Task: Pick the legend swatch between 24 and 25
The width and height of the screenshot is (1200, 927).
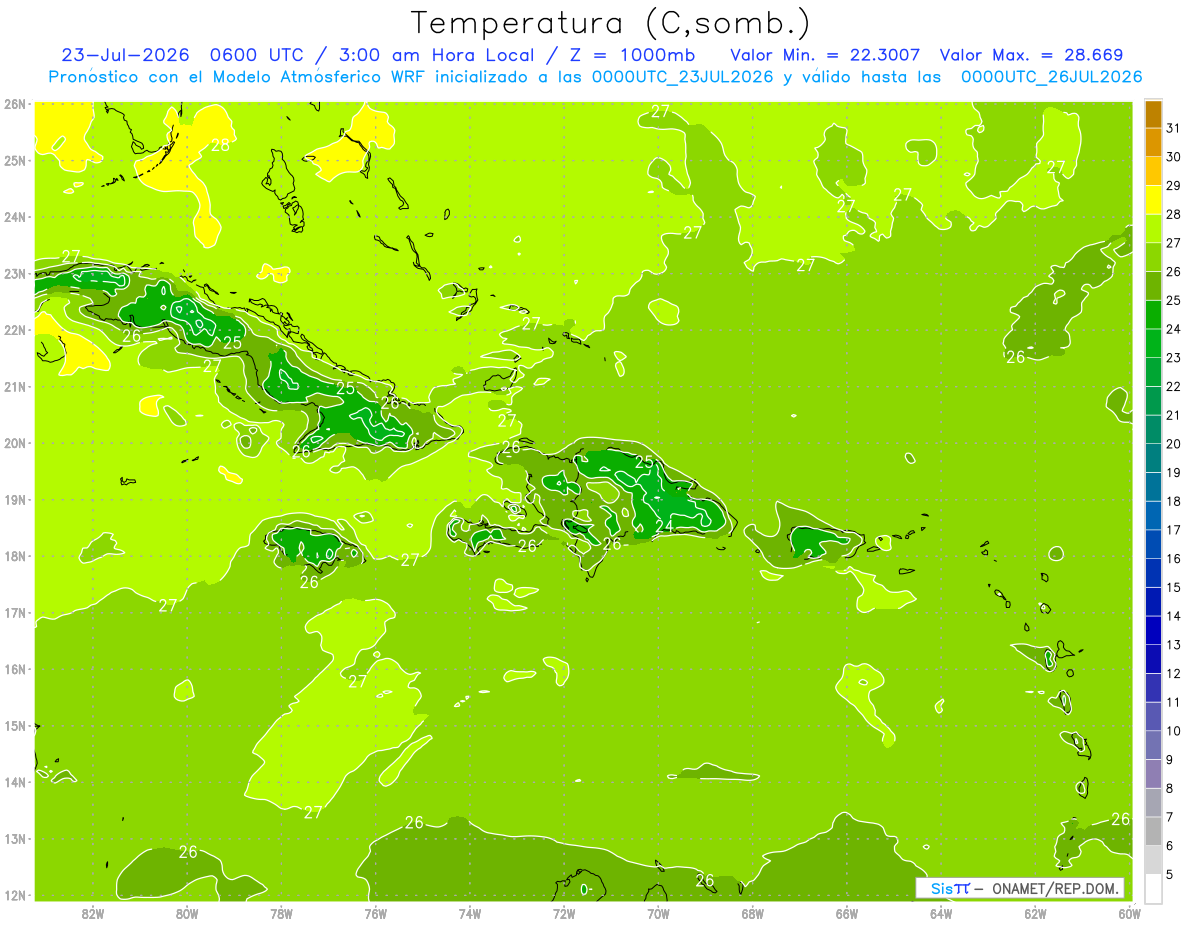Action: [1153, 314]
